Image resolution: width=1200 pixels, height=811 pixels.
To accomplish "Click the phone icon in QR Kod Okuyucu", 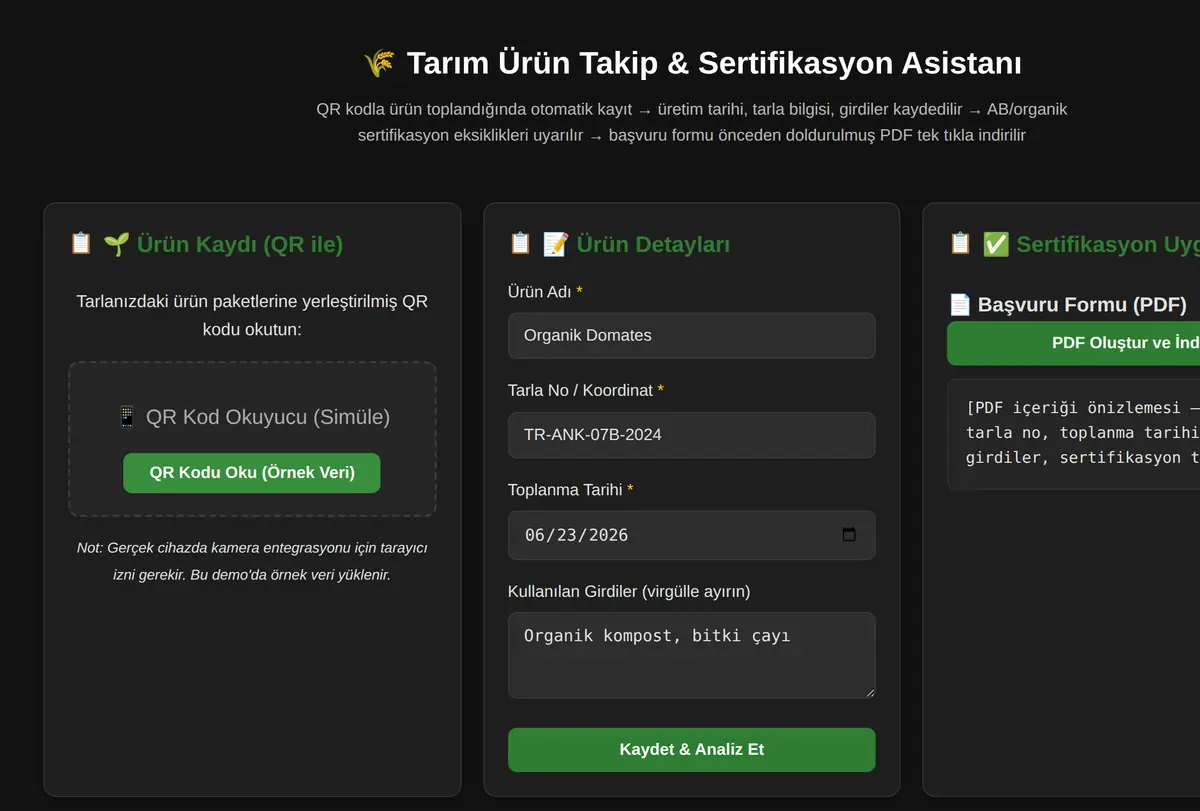I will 127,417.
